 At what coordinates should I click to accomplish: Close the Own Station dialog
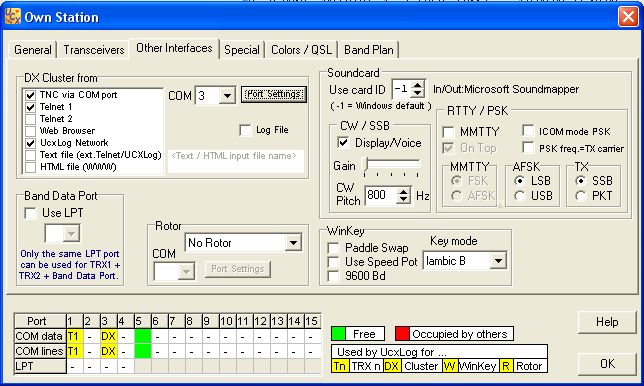pyautogui.click(x=628, y=17)
